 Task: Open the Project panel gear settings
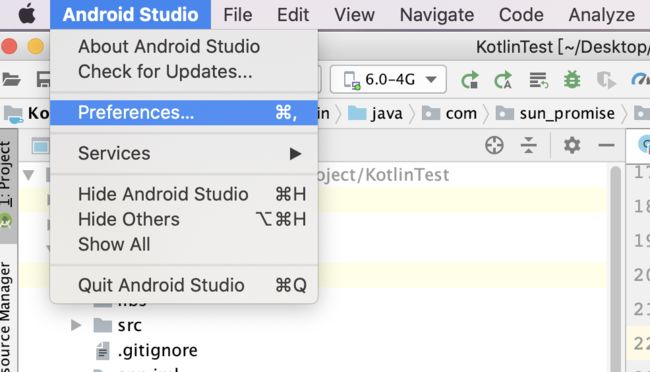(572, 145)
